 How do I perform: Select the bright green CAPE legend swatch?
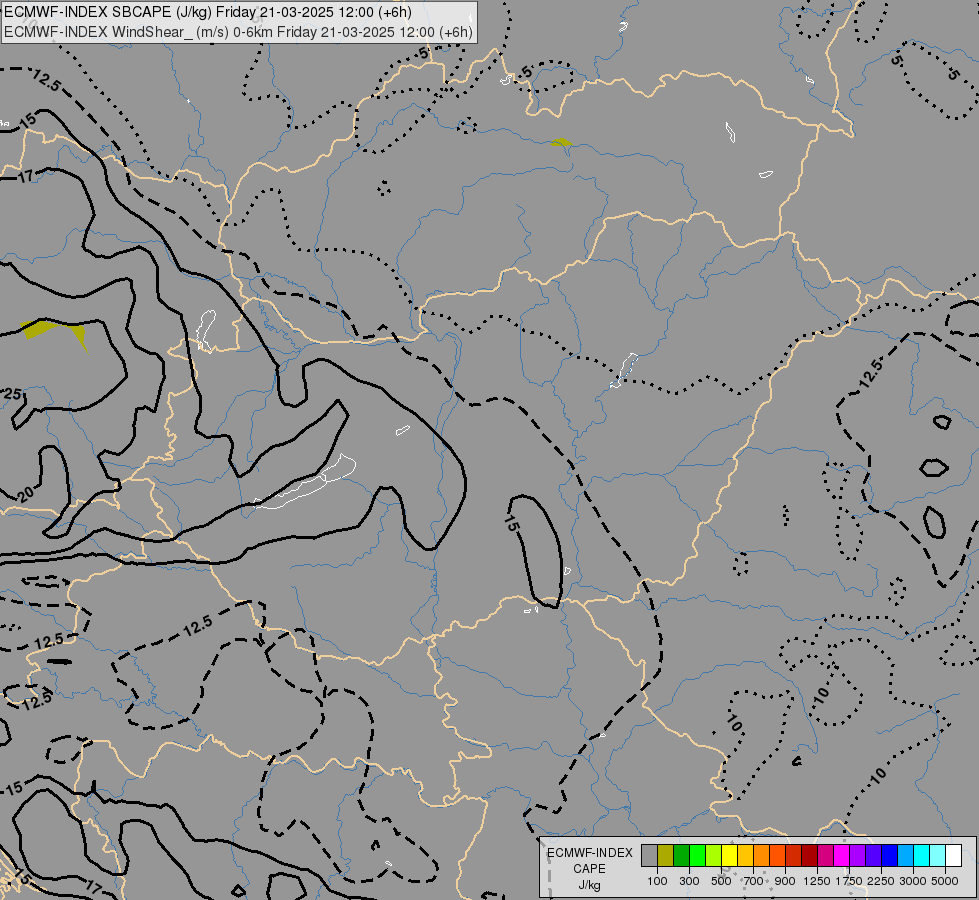point(697,856)
